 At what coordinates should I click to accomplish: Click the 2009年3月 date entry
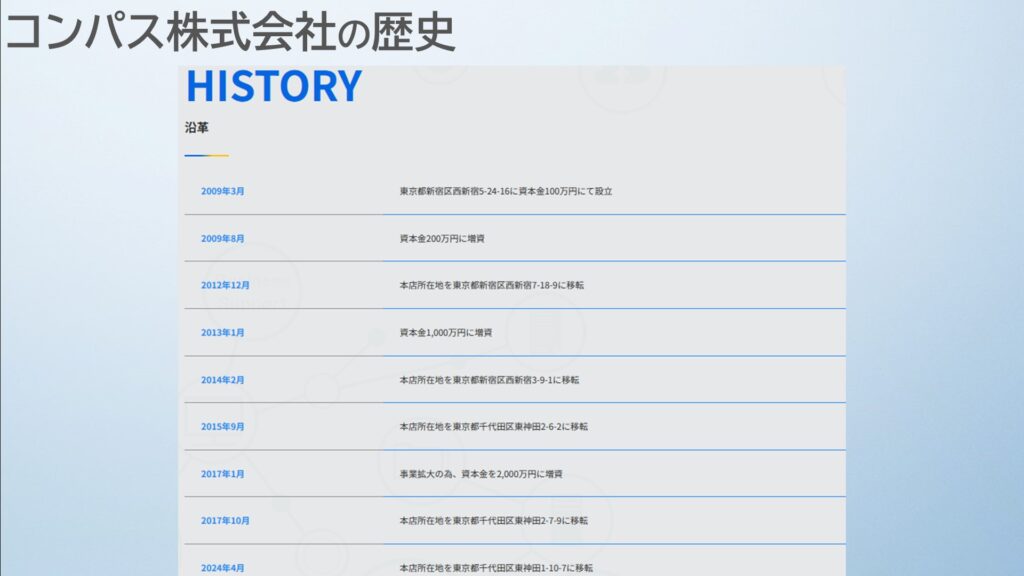click(x=222, y=191)
